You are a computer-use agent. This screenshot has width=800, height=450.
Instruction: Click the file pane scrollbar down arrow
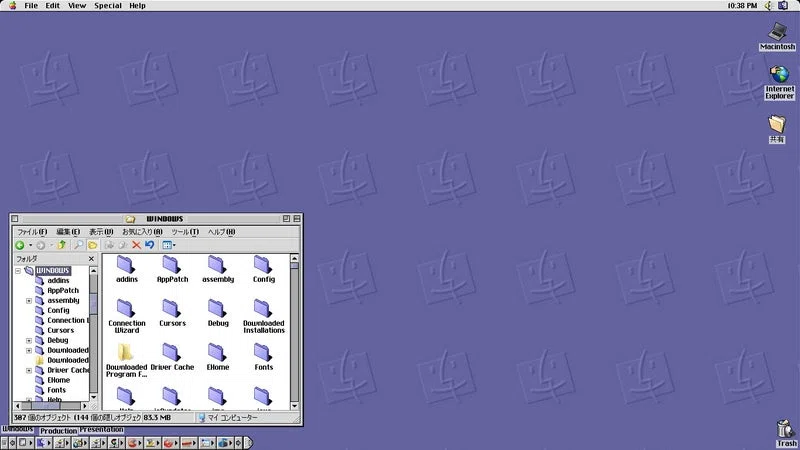tap(294, 406)
